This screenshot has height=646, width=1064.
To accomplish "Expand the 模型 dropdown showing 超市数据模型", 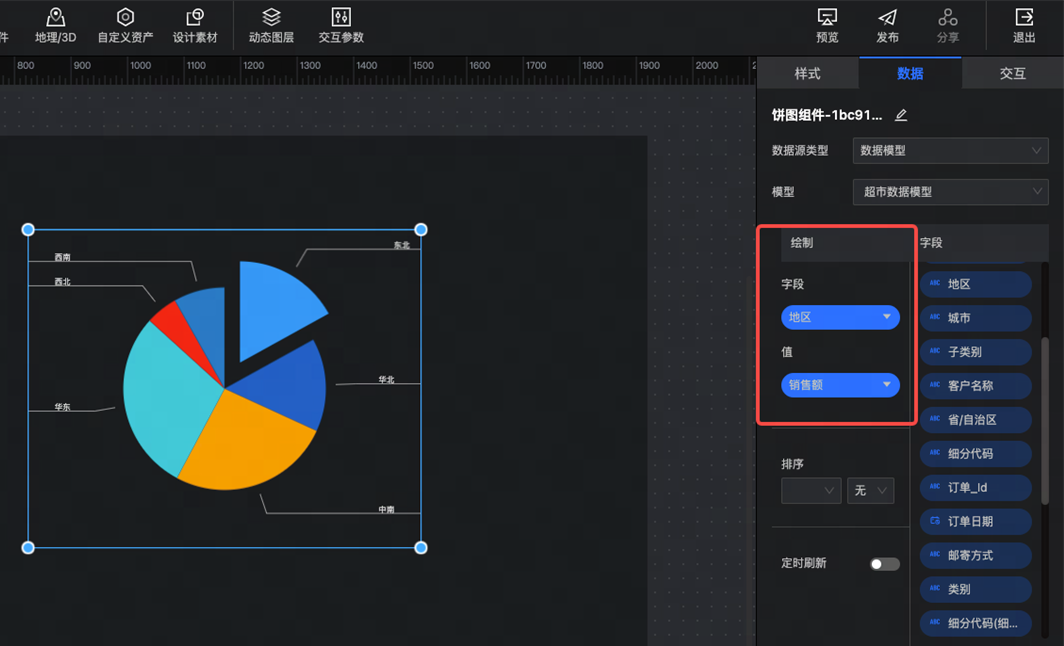I will (949, 192).
